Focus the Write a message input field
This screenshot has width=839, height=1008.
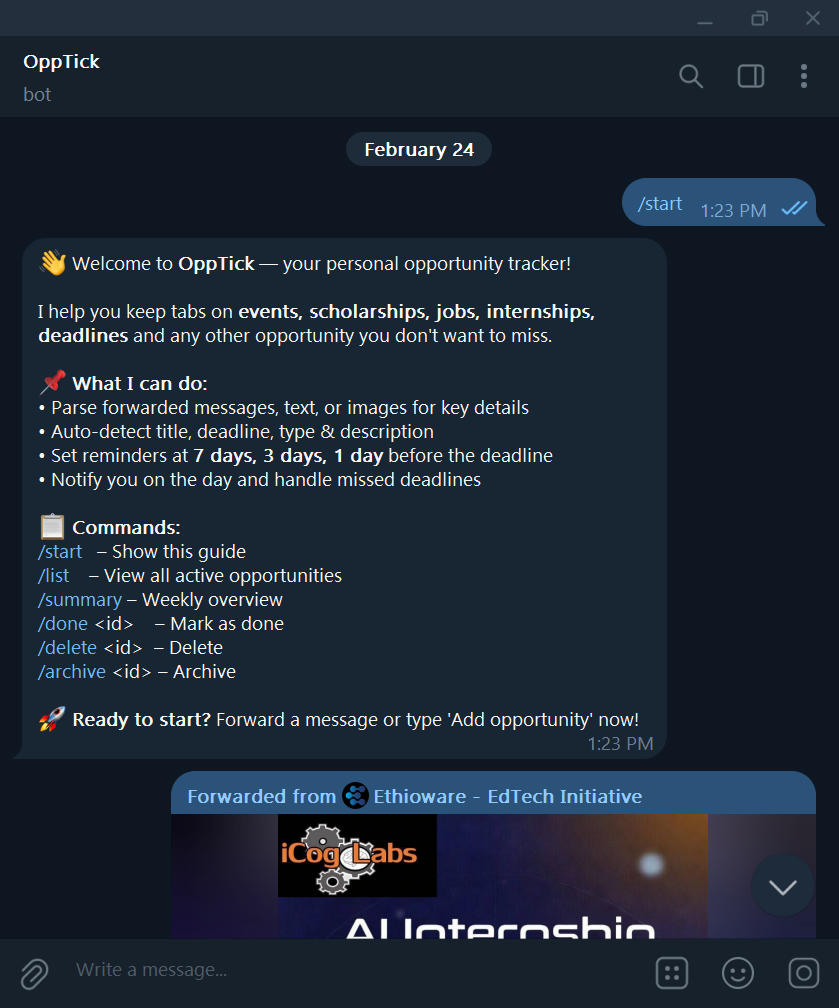point(354,970)
